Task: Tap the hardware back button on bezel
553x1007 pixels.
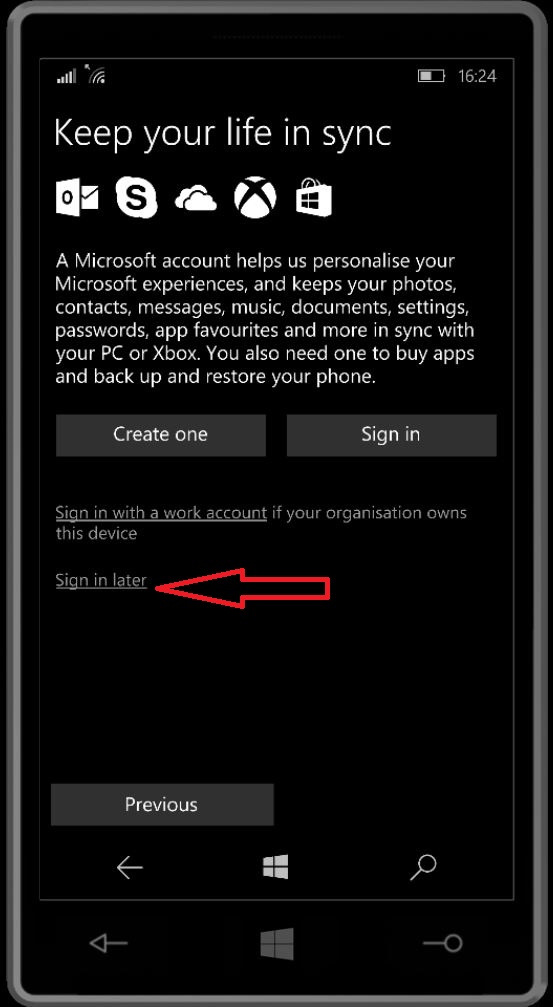Action: pos(108,943)
